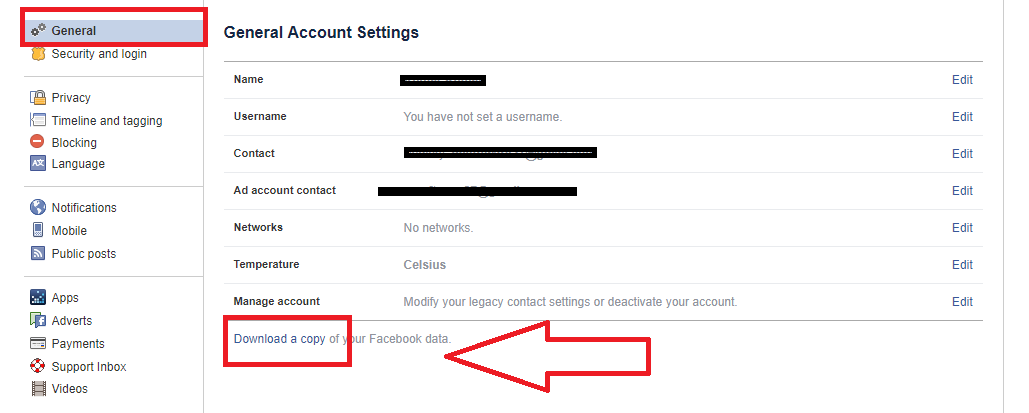
Task: Open the Apps settings section
Action: 65,298
